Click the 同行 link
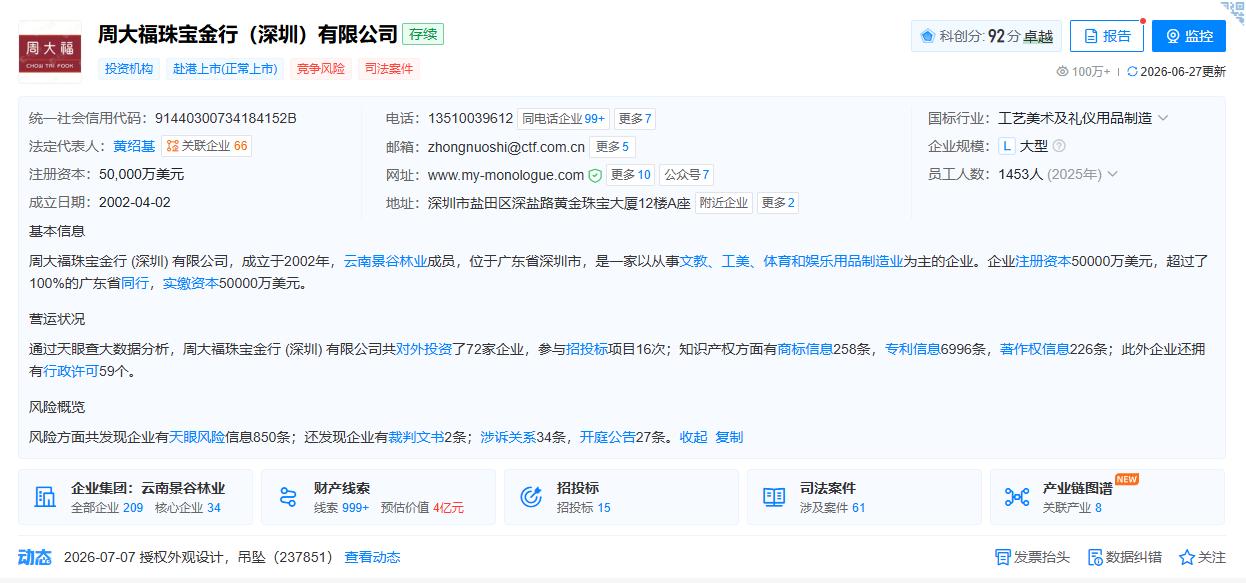This screenshot has width=1246, height=583. click(x=135, y=283)
